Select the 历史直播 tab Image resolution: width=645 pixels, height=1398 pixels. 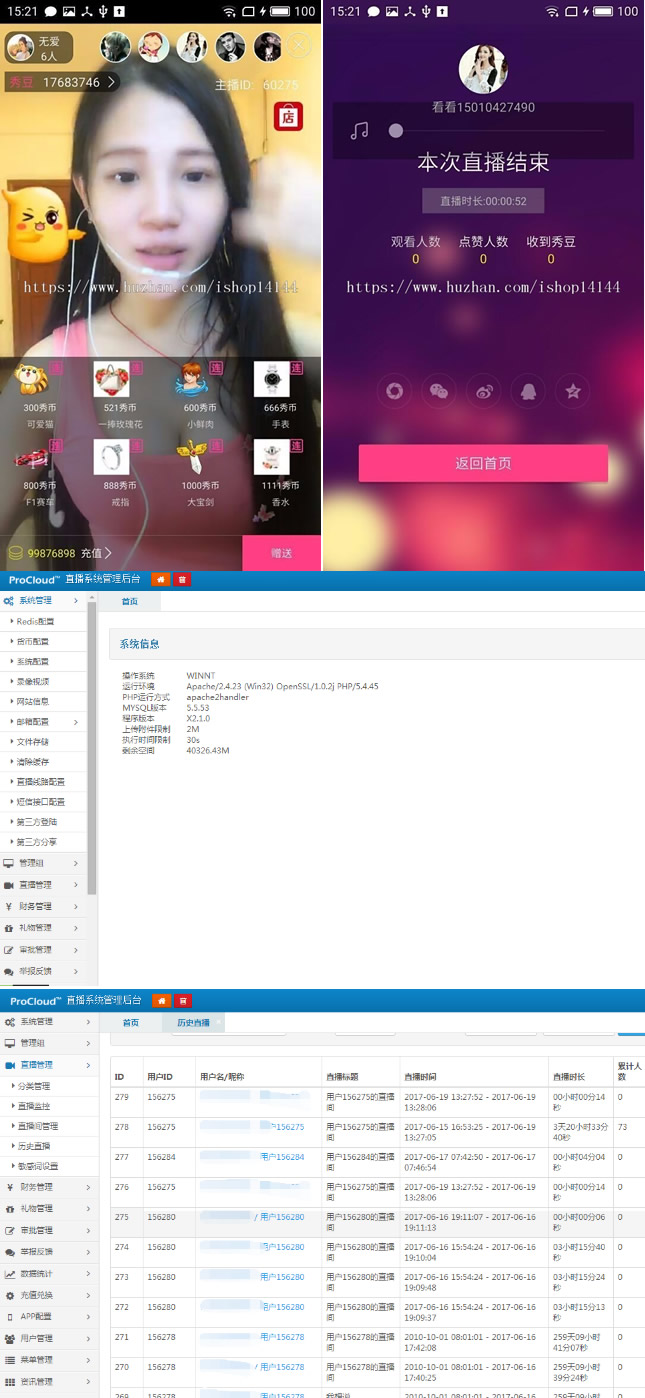click(192, 1023)
